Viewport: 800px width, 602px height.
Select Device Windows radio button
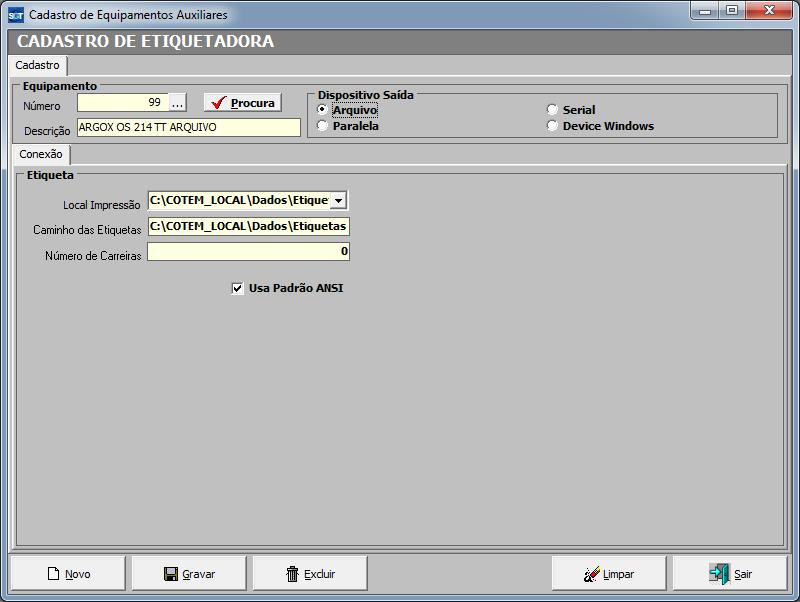tap(552, 126)
